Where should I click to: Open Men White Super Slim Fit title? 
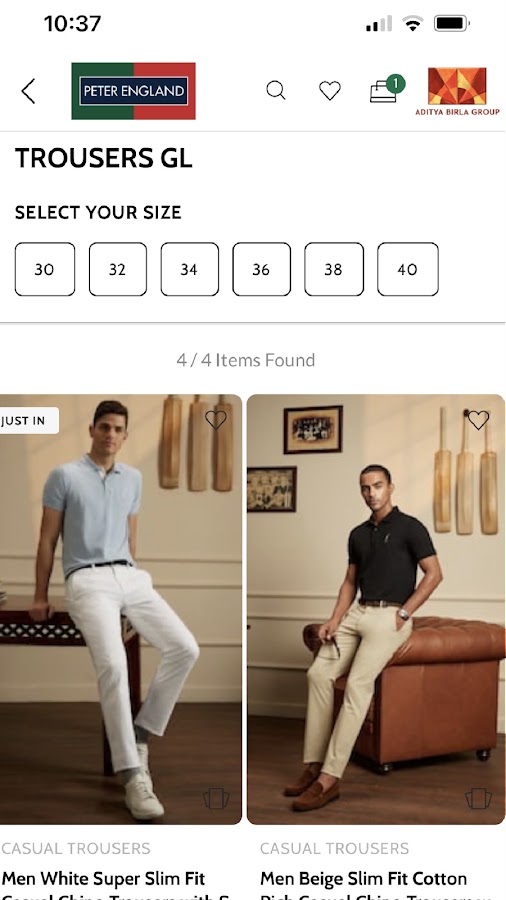point(103,879)
